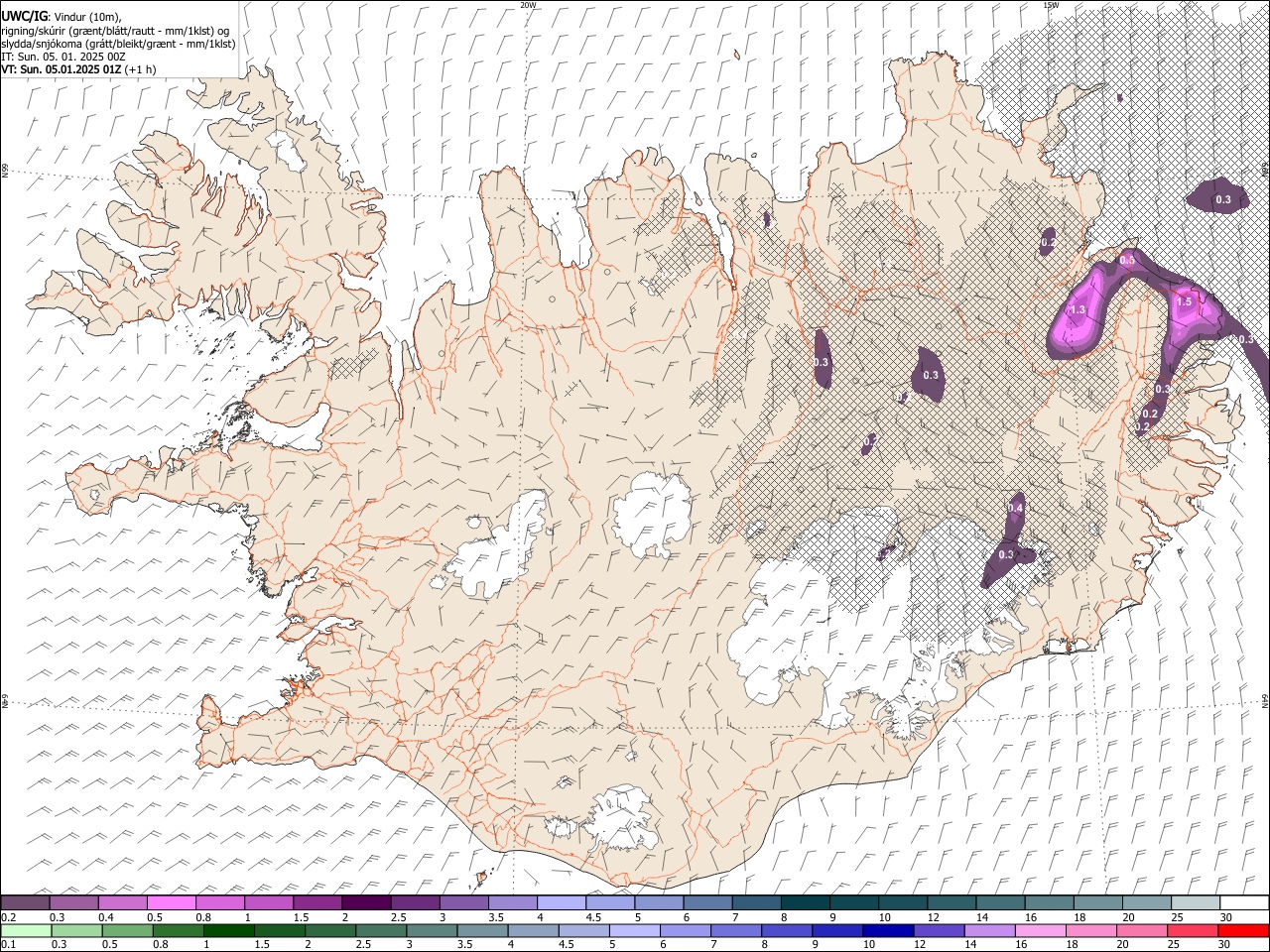The width and height of the screenshot is (1270, 952).
Task: Click the 'slydda/snjókoma' legend description line
Action: (118, 44)
